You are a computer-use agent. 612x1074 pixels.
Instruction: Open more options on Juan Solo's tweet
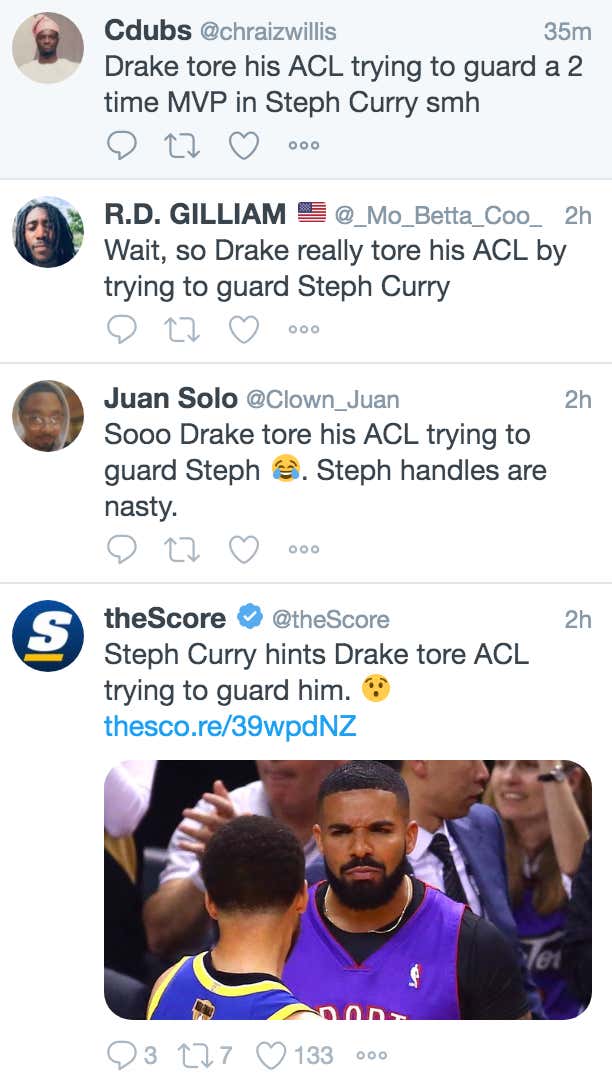tap(304, 549)
